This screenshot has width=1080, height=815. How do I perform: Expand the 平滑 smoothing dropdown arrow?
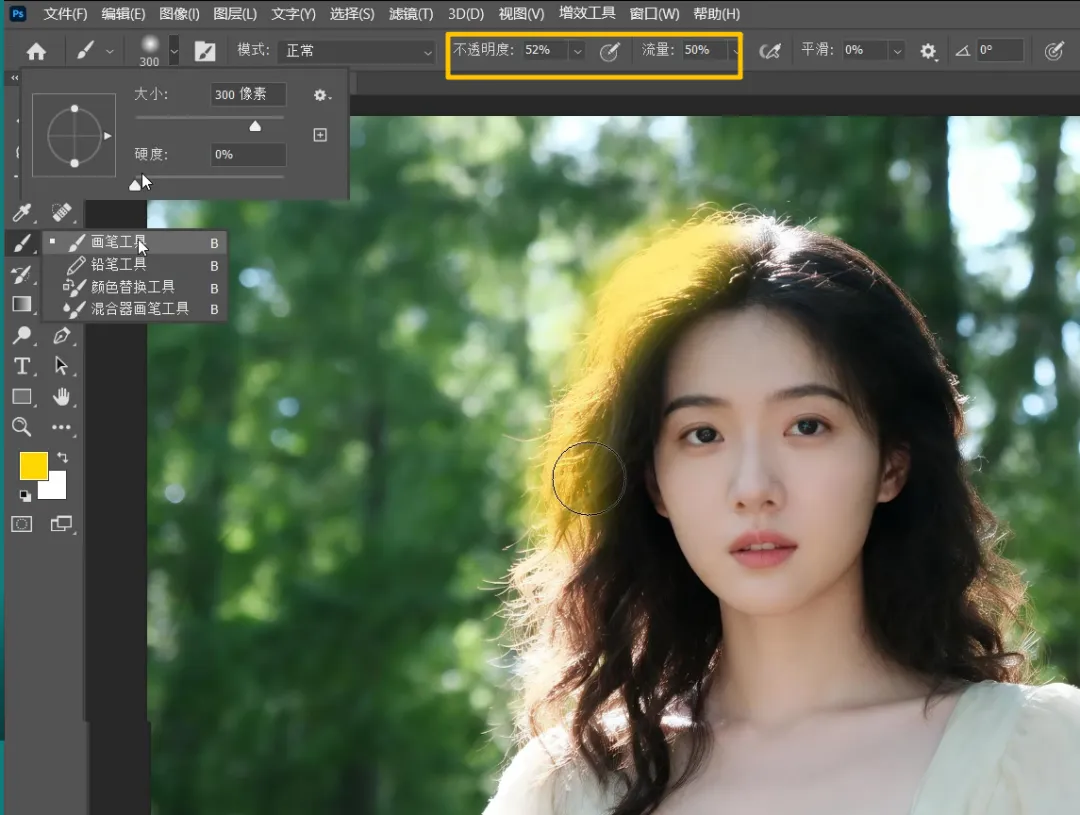897,51
